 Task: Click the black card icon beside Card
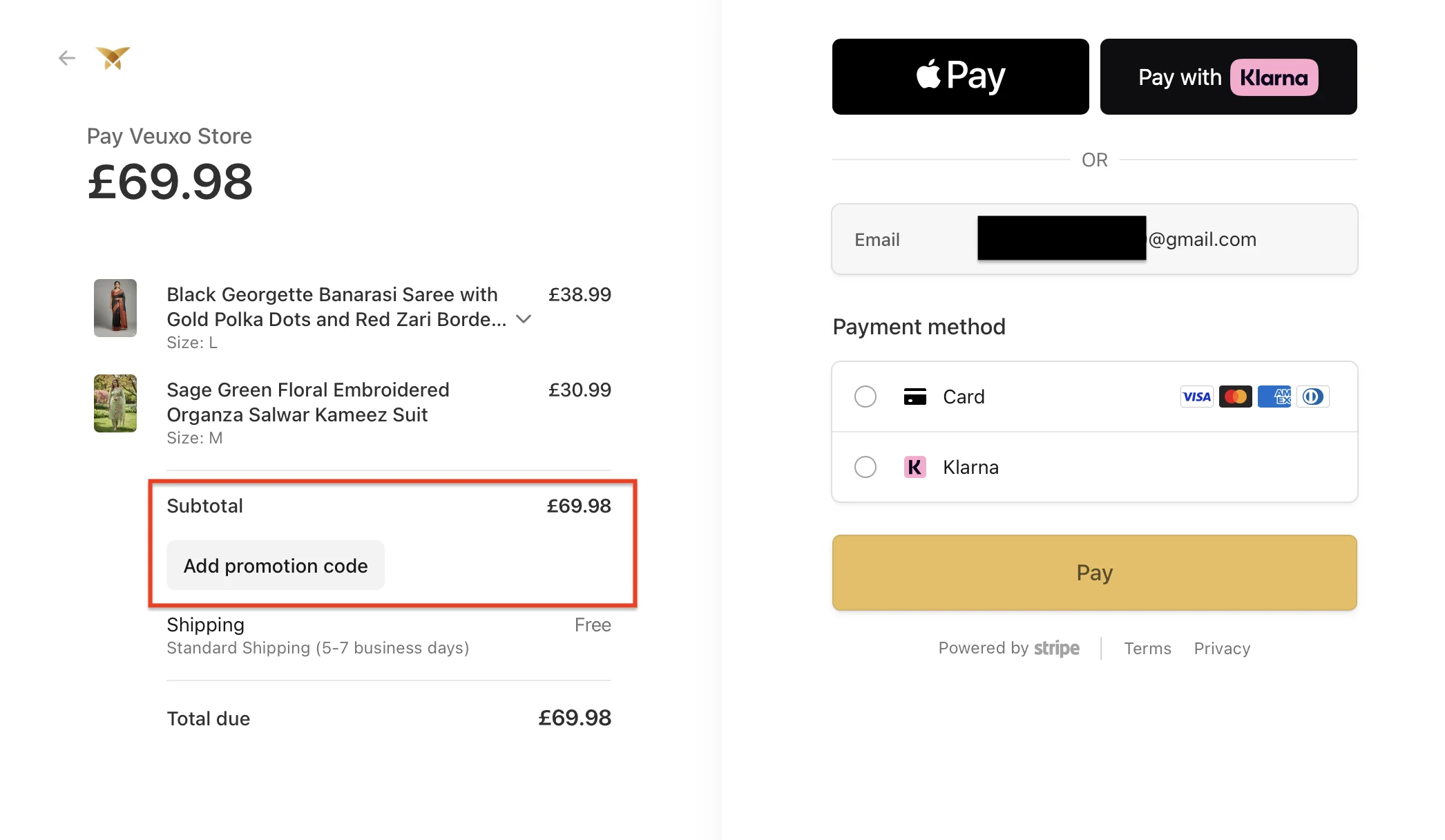coord(915,397)
